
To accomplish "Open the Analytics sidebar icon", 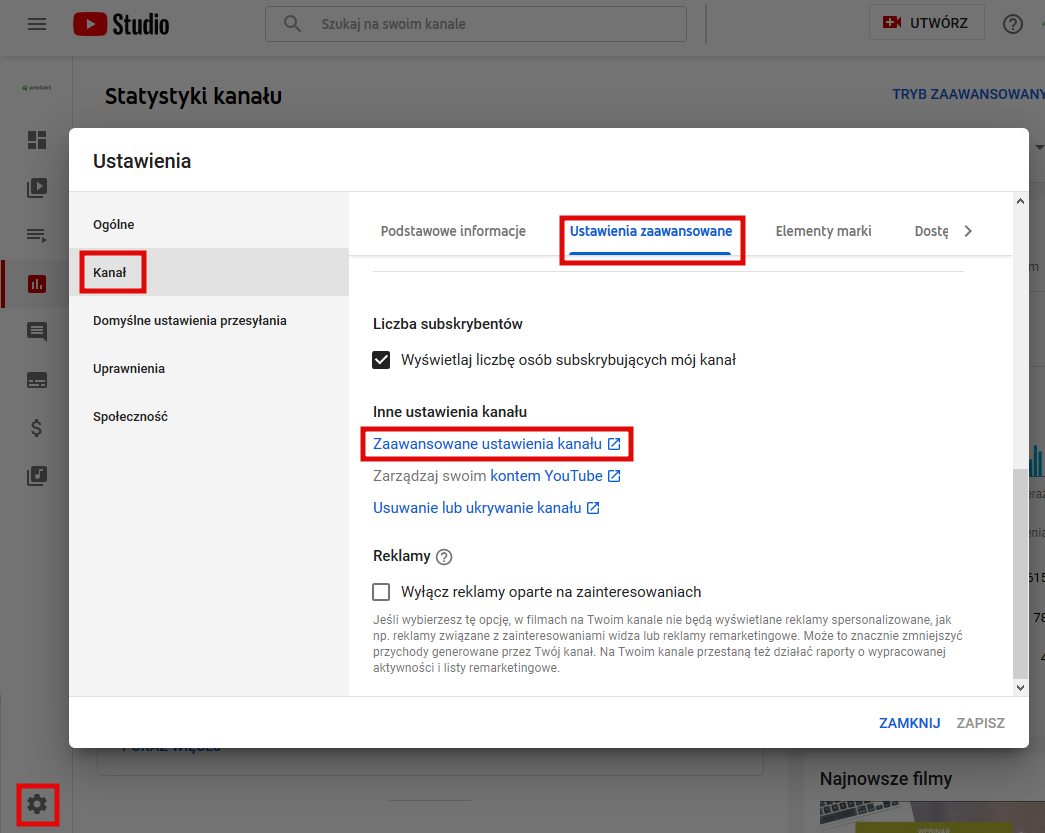I will (x=37, y=284).
